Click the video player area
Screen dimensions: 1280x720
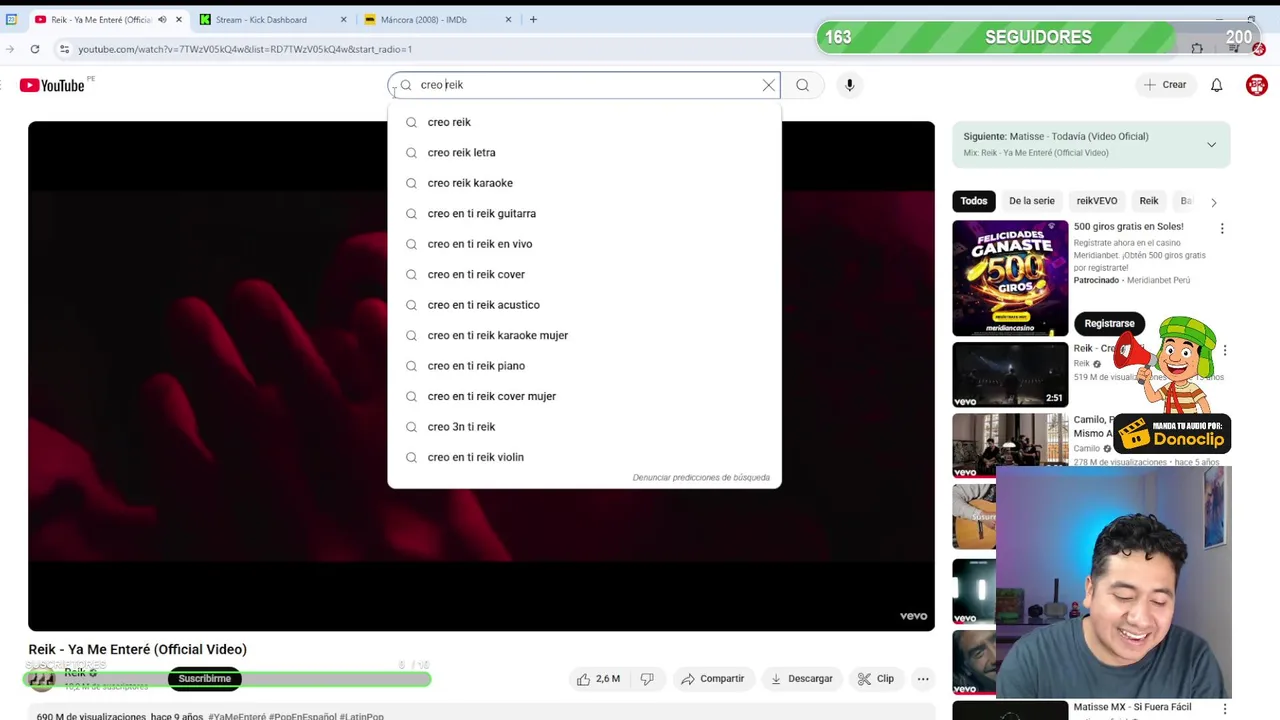[x=481, y=376]
